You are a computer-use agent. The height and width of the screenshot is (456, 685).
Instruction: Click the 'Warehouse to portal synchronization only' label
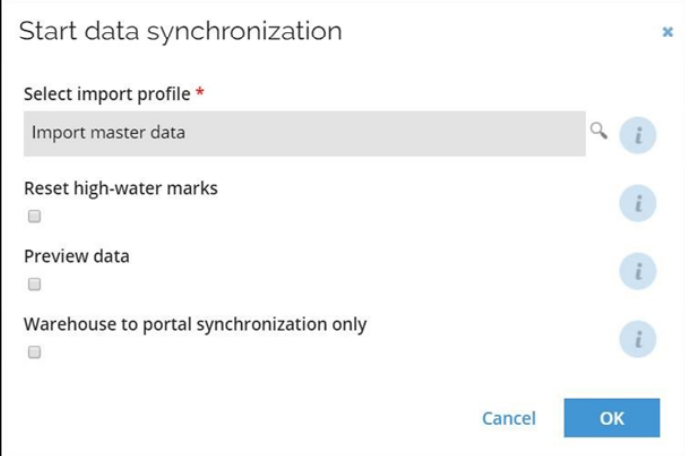point(195,325)
